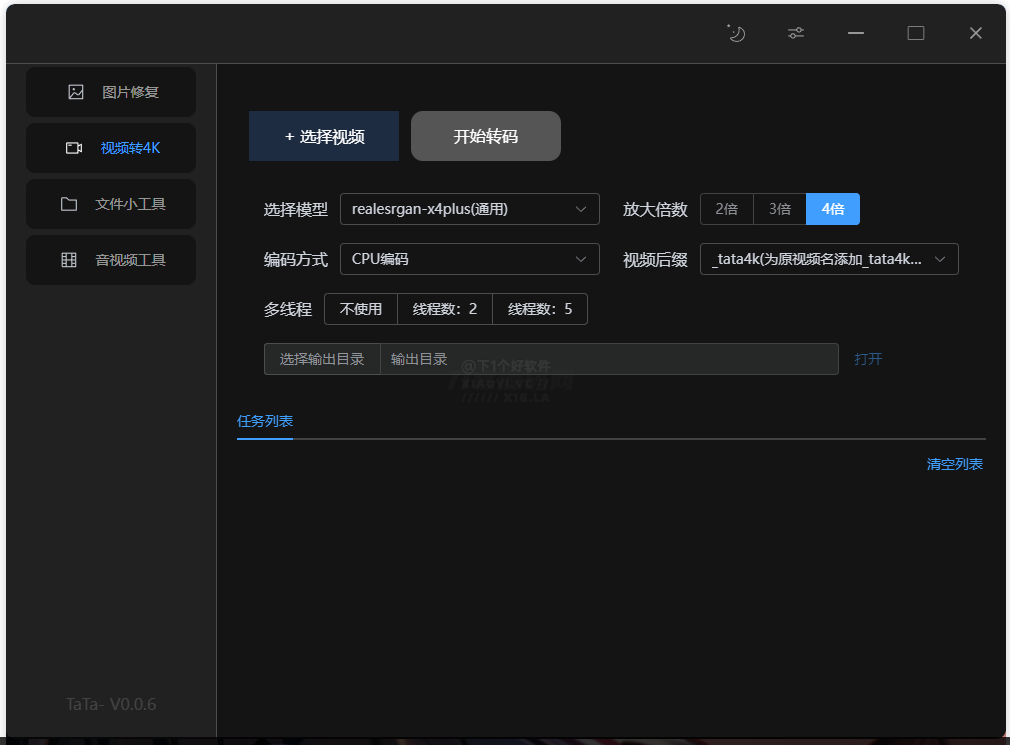Open output folder via 打开 link
This screenshot has height=745, width=1010.
coord(866,359)
